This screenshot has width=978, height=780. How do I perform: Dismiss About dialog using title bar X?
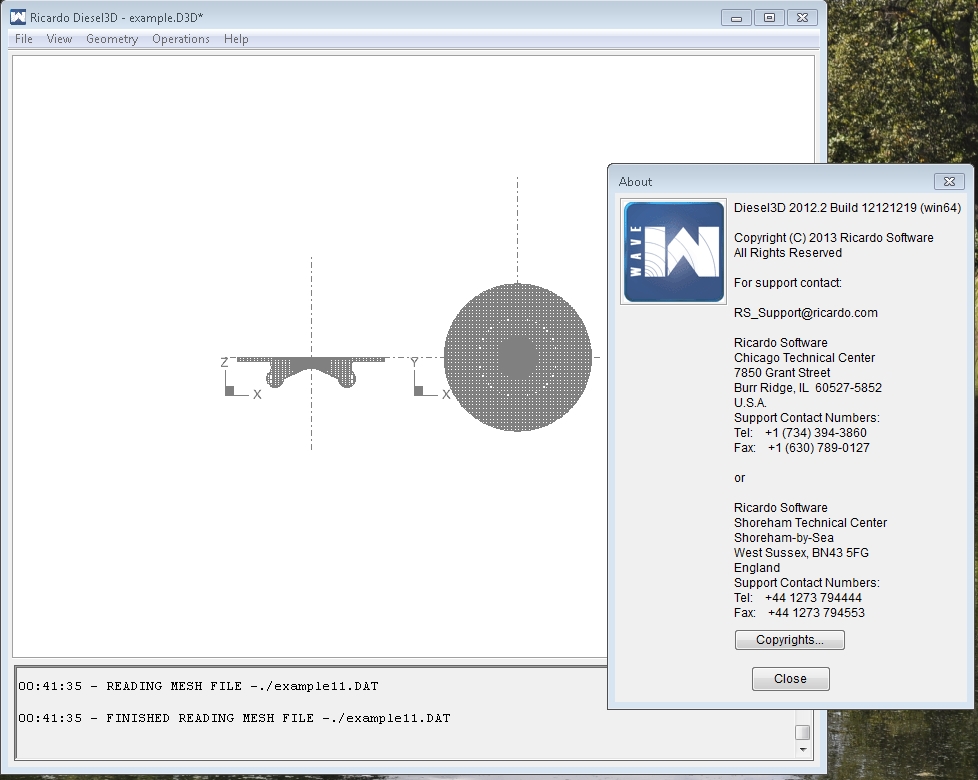[949, 181]
